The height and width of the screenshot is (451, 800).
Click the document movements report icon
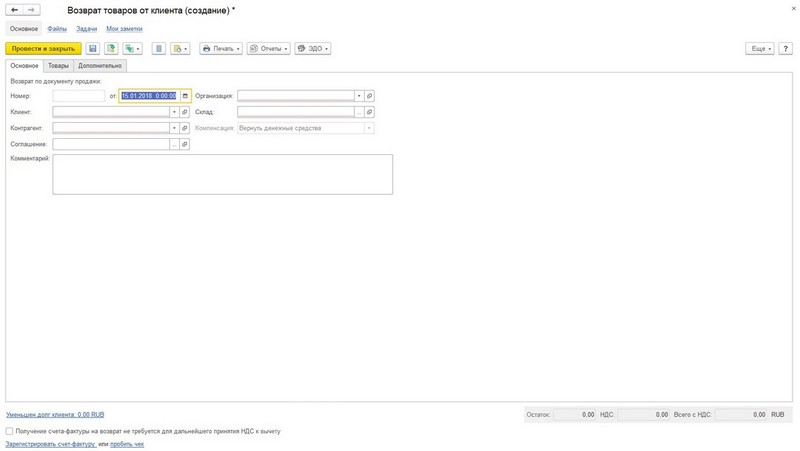pyautogui.click(x=159, y=48)
